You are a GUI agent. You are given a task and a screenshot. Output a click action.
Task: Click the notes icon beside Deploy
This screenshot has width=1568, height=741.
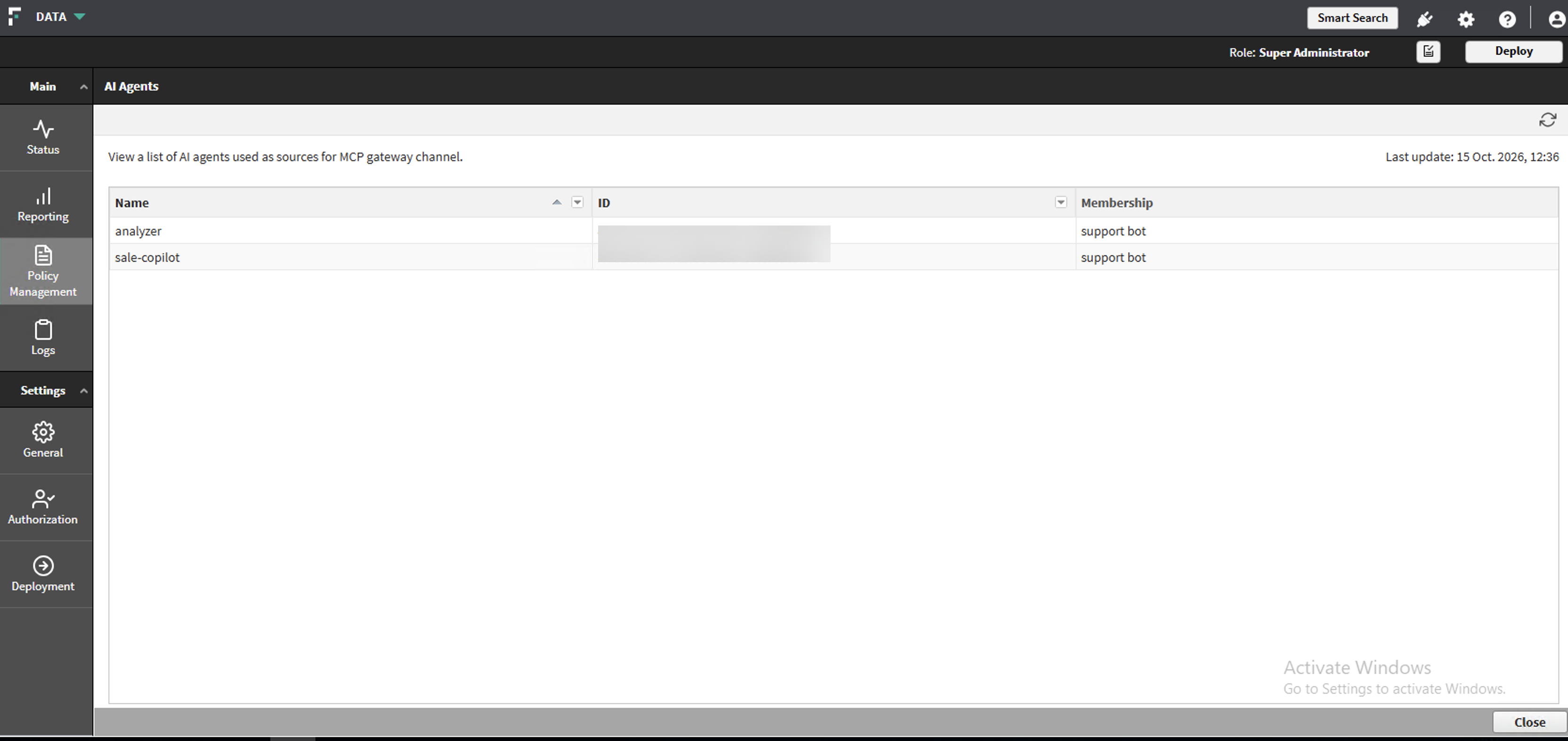1428,52
